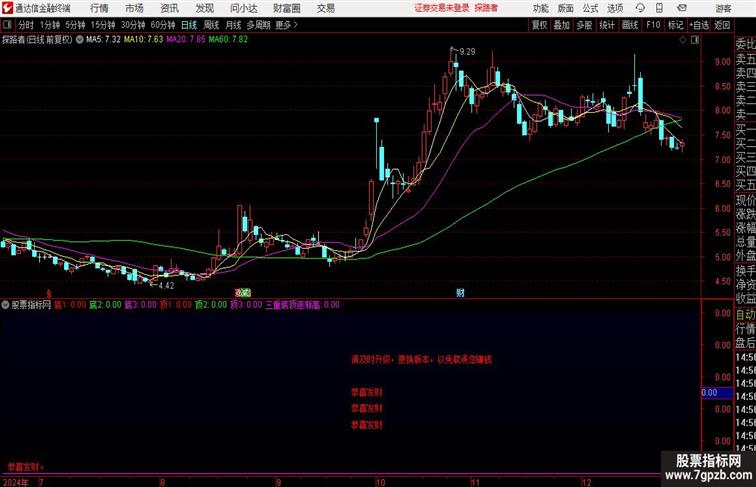Click the 证券交易未登录 login notice

442,8
